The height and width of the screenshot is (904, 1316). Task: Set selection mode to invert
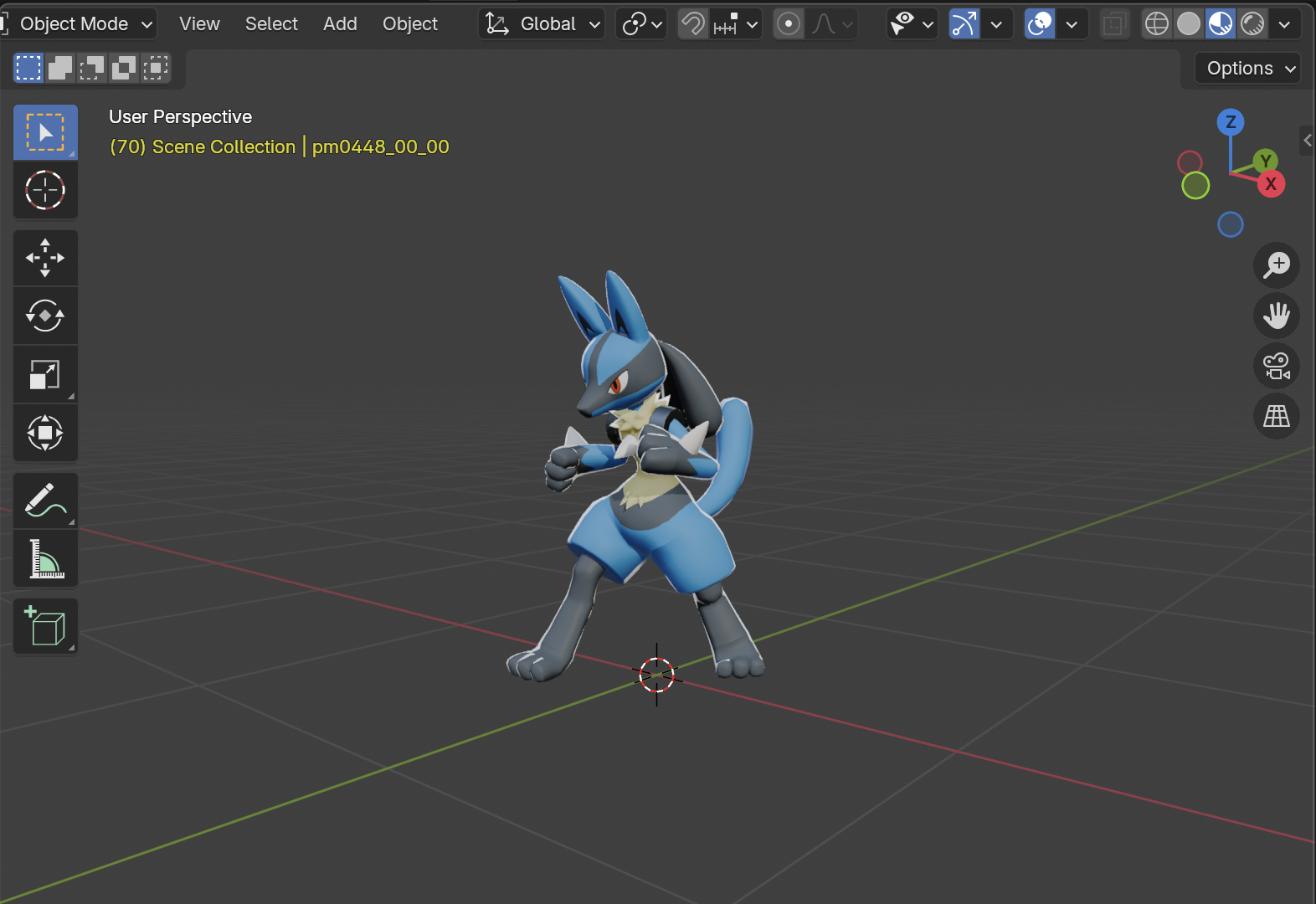(x=124, y=68)
